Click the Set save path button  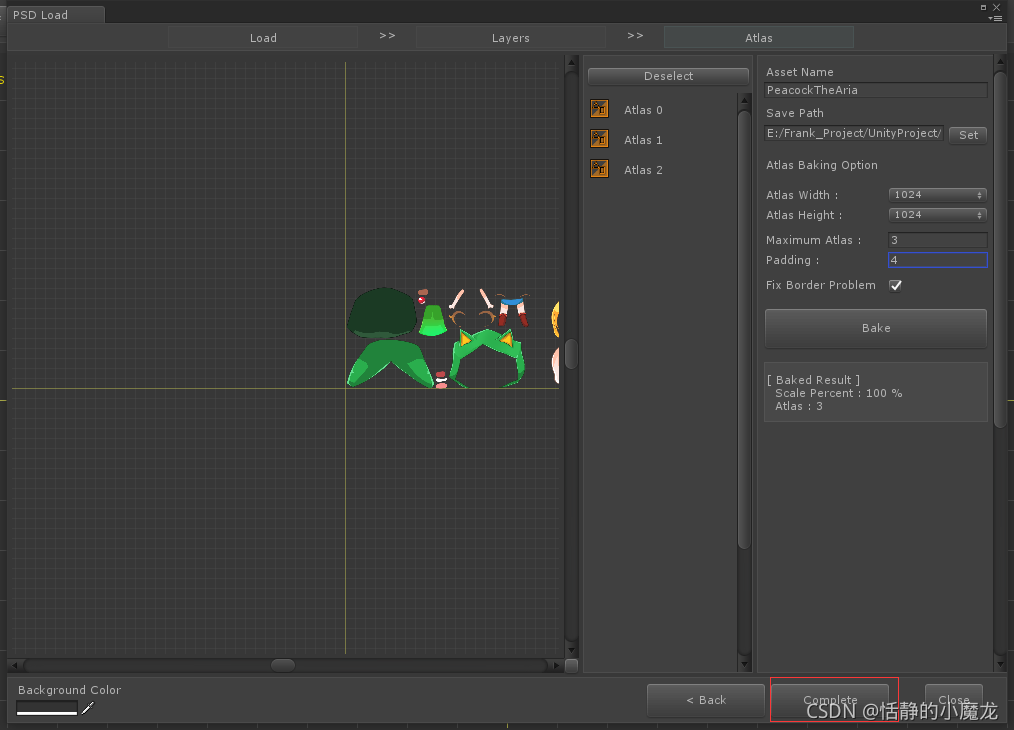click(968, 134)
